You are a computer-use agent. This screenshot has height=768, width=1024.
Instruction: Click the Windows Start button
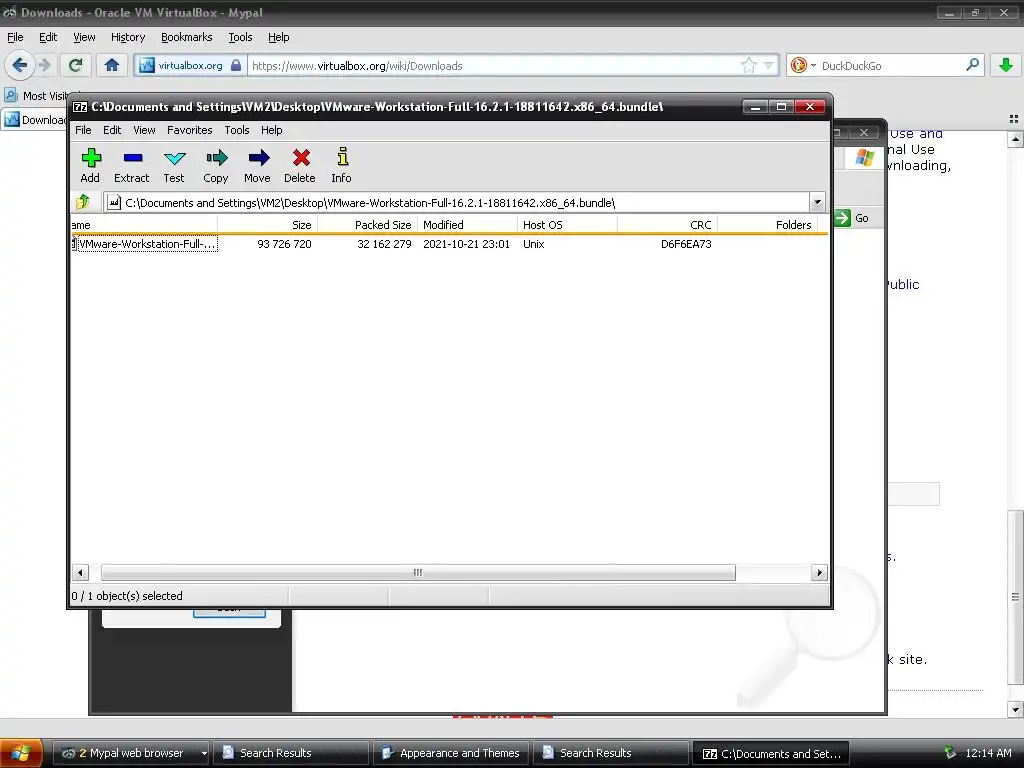21,753
